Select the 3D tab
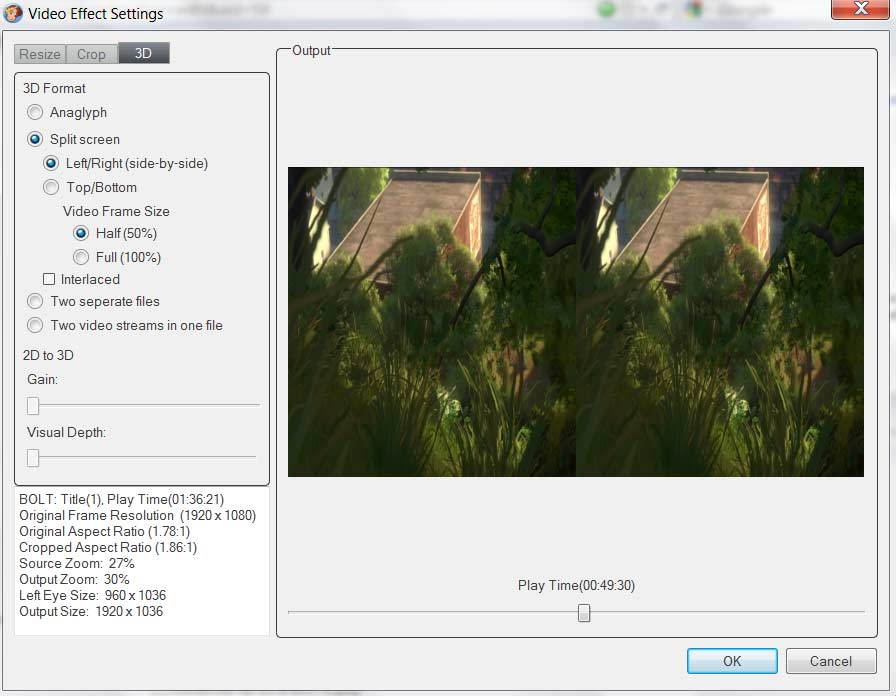Screen dimensions: 896x696 pyautogui.click(x=143, y=53)
